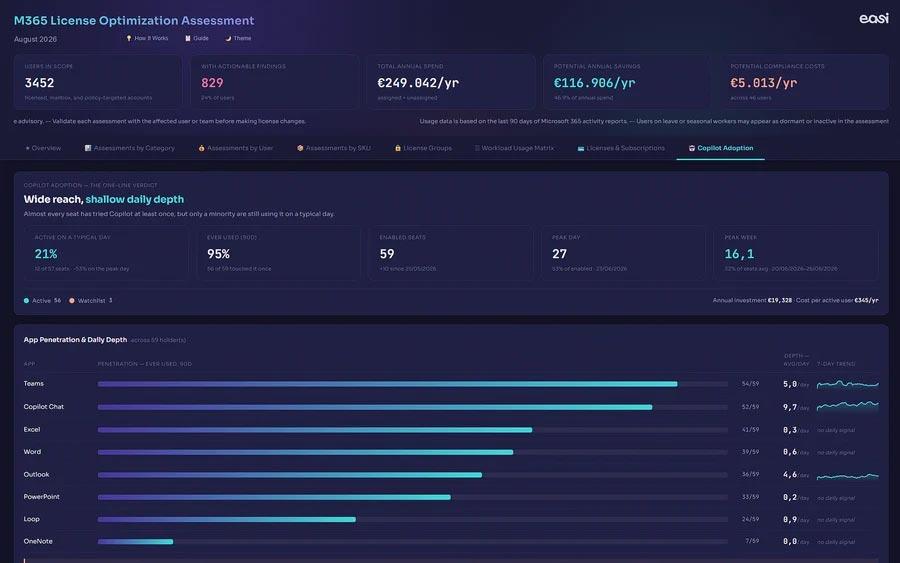Click the '41/59' penetration count for Excel
This screenshot has width=900, height=563.
click(x=750, y=430)
